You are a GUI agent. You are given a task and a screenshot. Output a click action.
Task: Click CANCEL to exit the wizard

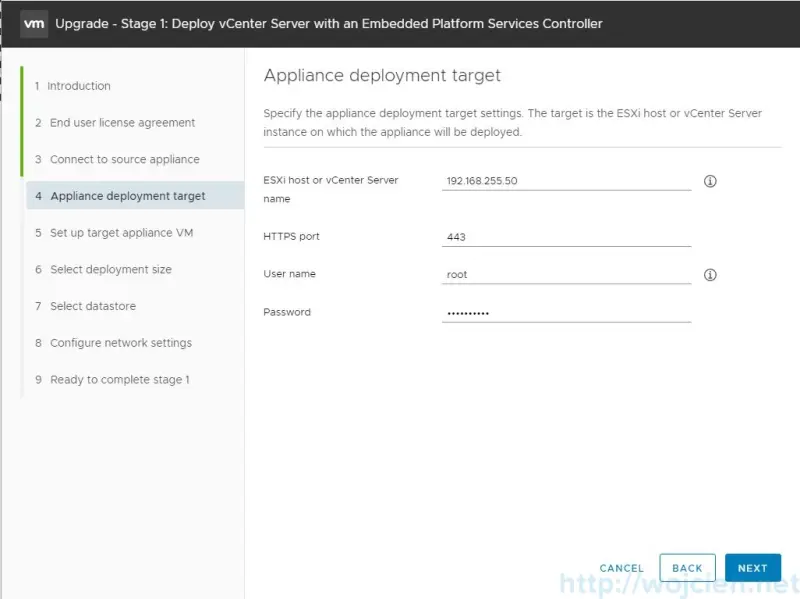[x=621, y=567]
